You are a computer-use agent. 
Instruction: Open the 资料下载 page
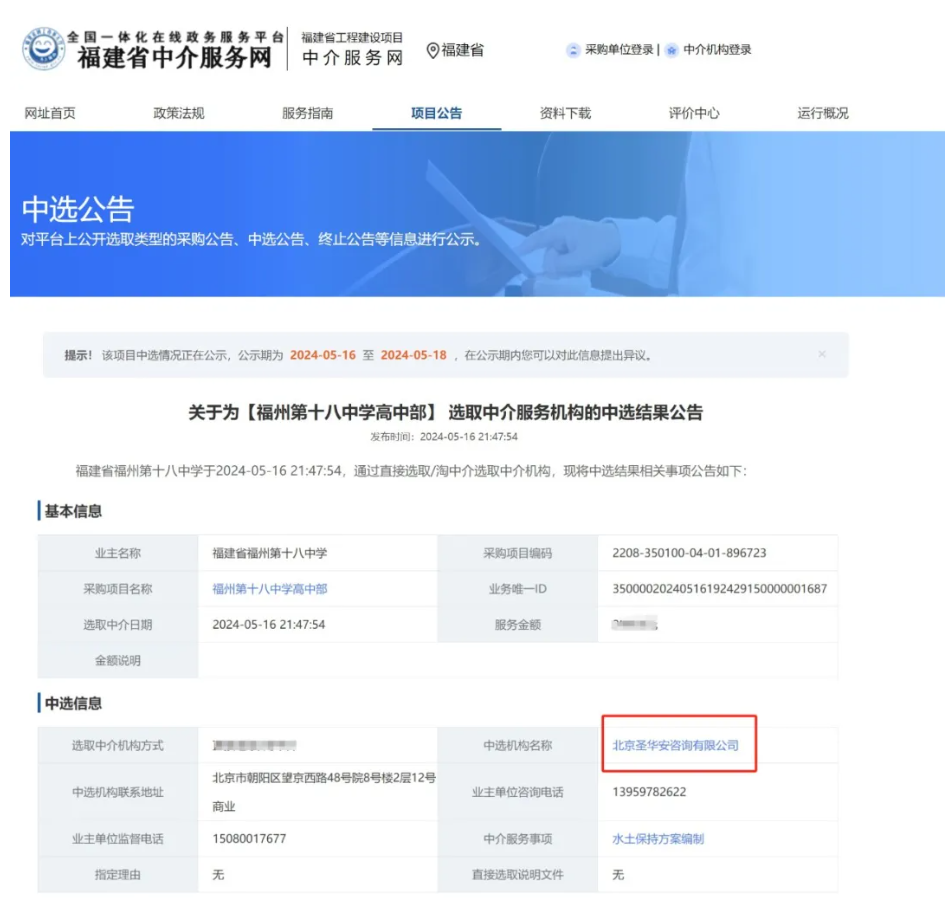(566, 113)
